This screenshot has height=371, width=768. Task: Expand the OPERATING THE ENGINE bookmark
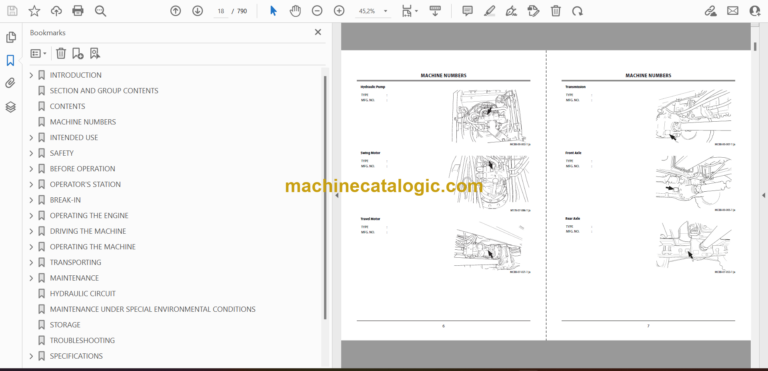point(31,216)
